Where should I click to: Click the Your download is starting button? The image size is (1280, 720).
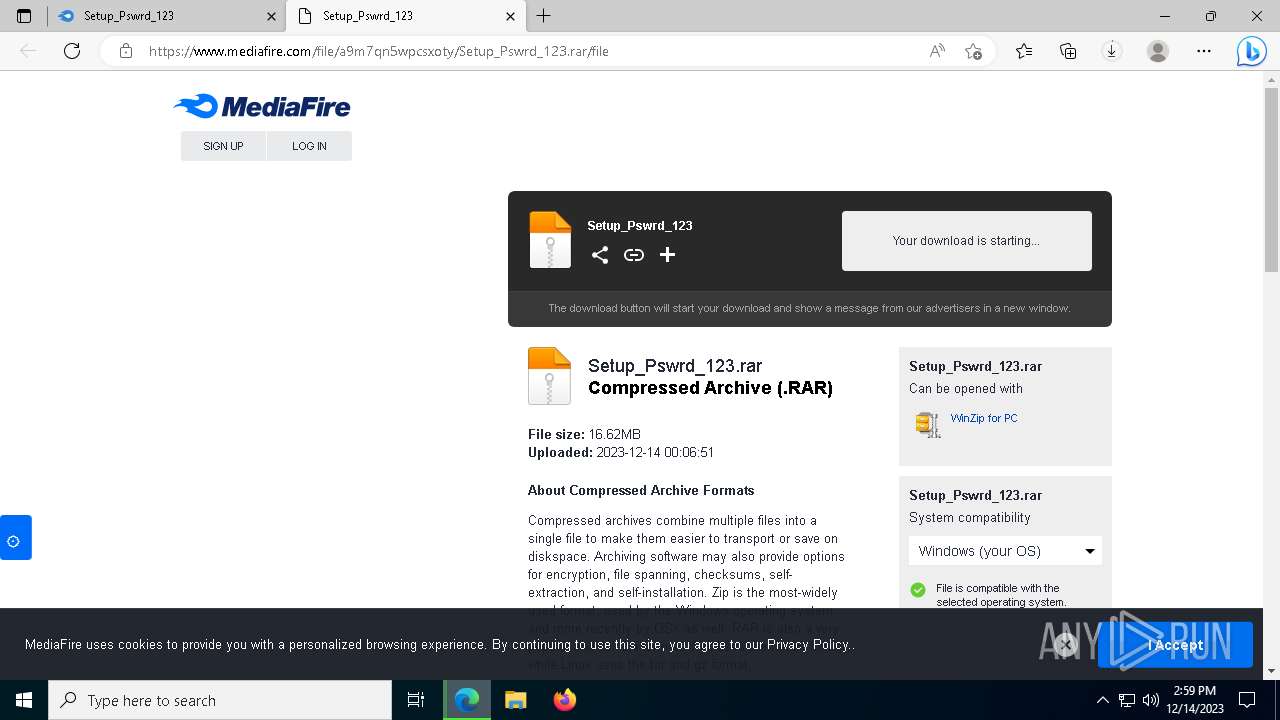[966, 241]
